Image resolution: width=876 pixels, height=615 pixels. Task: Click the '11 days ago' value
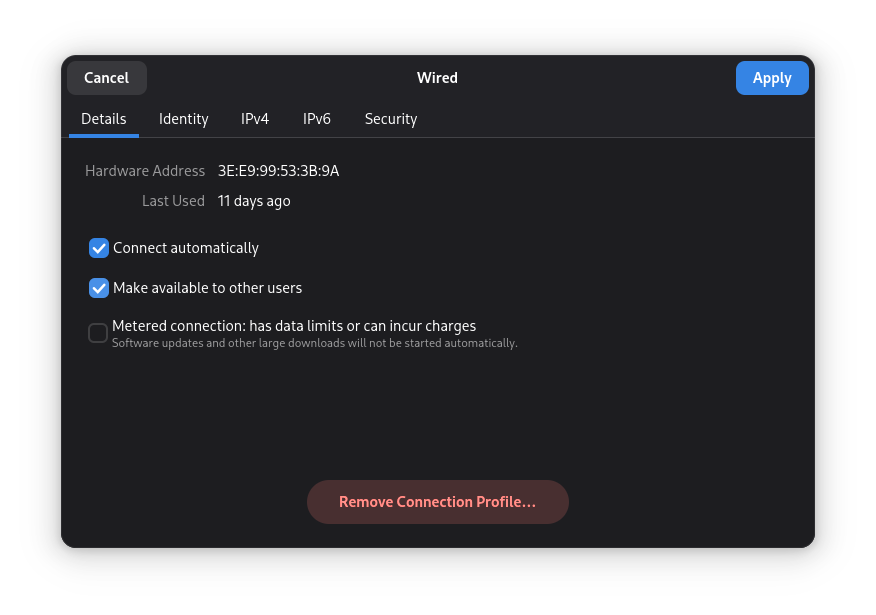[x=254, y=201]
